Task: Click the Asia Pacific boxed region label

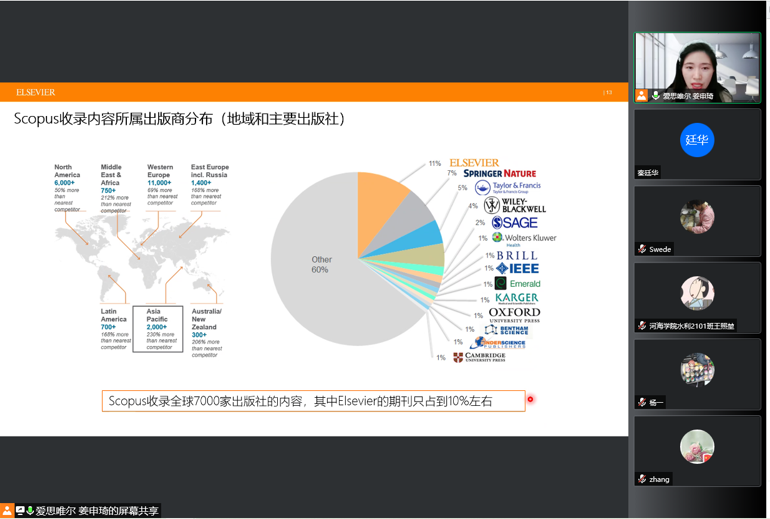Action: 158,328
